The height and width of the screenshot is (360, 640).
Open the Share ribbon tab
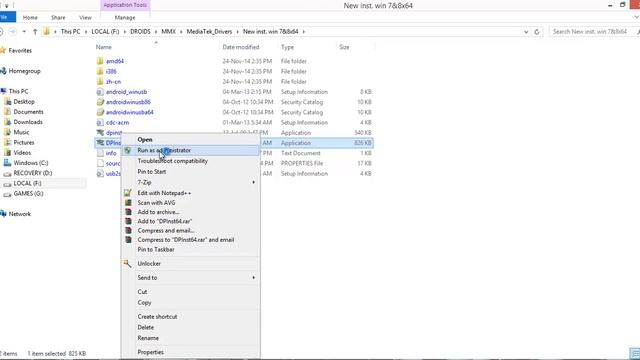(58, 18)
